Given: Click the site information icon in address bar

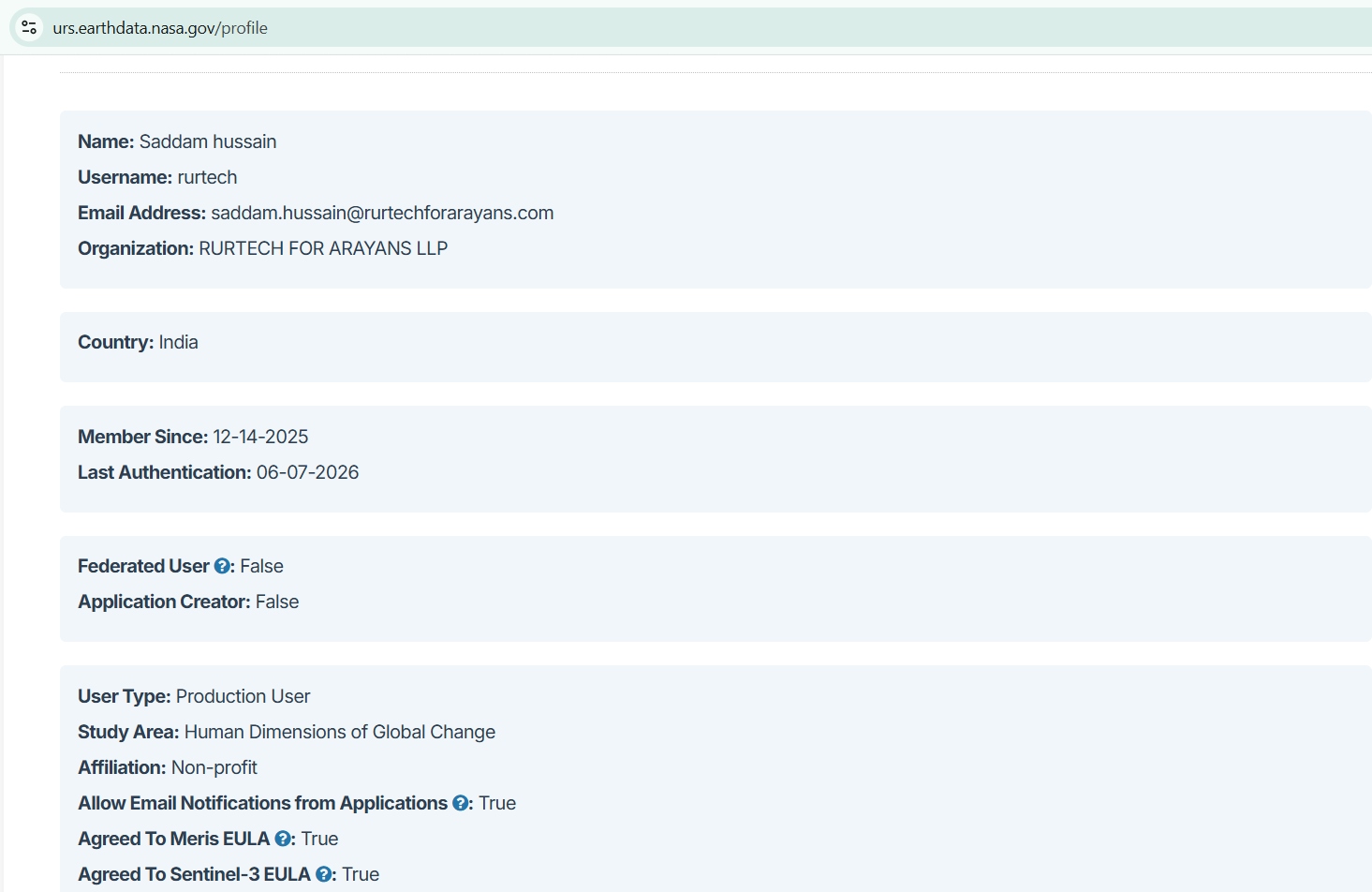Looking at the screenshot, I should click(x=29, y=28).
